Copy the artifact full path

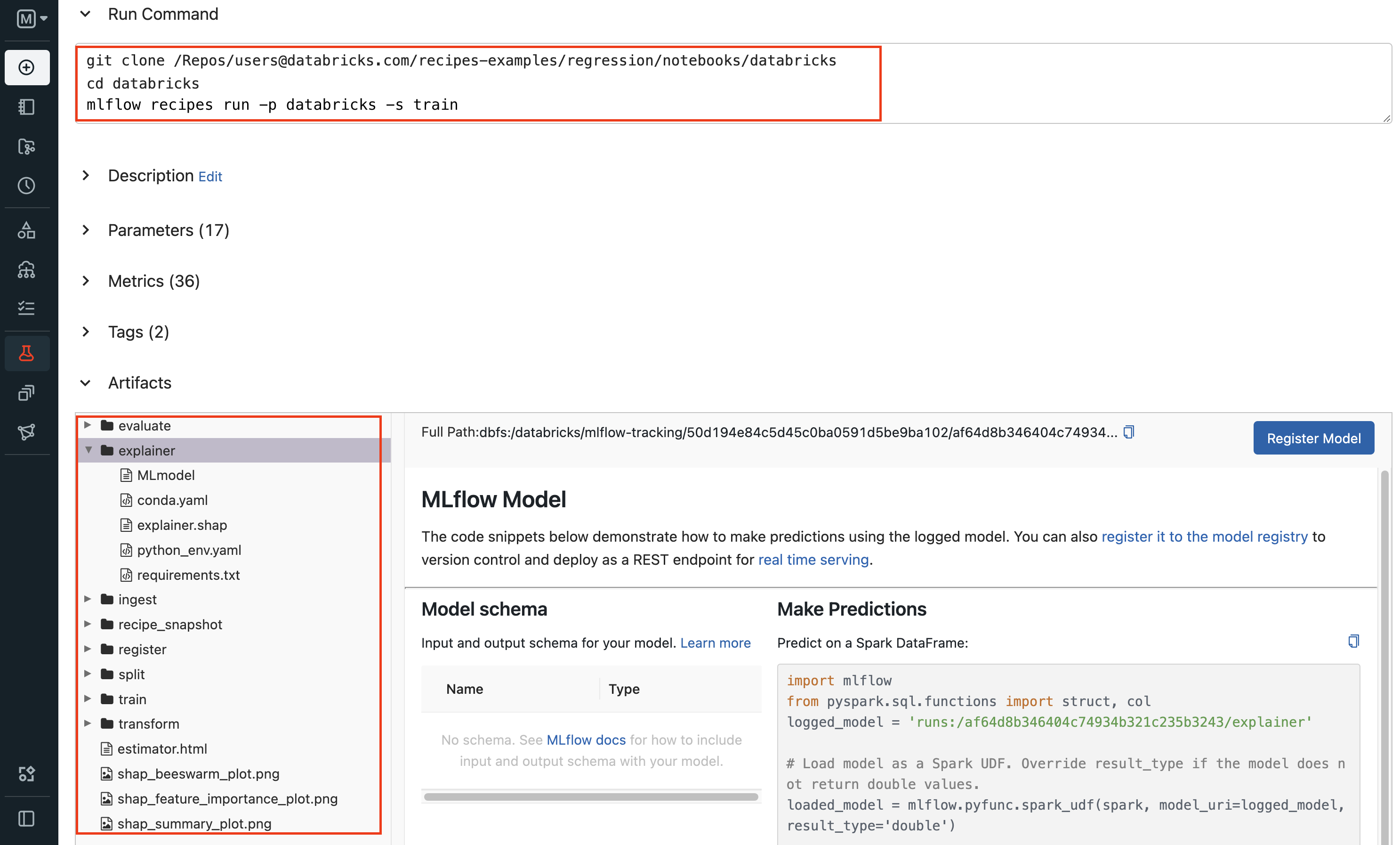pyautogui.click(x=1128, y=432)
